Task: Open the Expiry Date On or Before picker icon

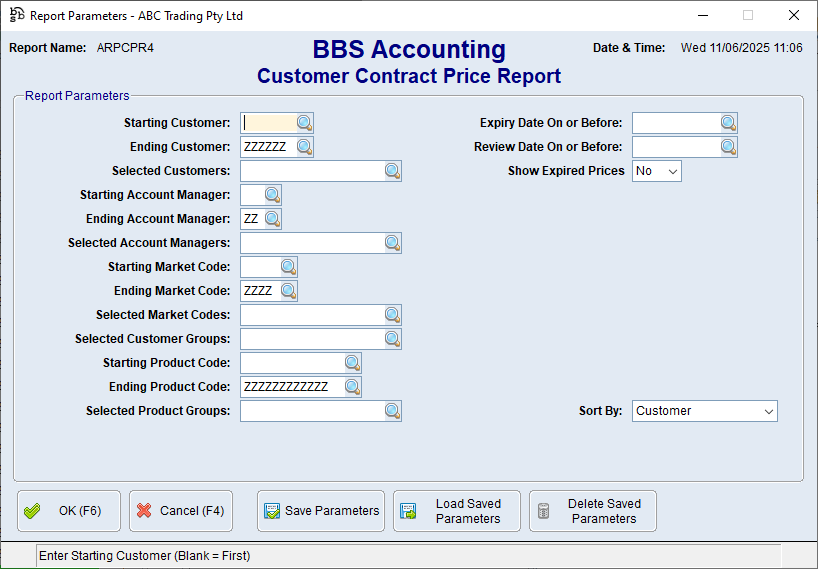Action: [x=728, y=123]
